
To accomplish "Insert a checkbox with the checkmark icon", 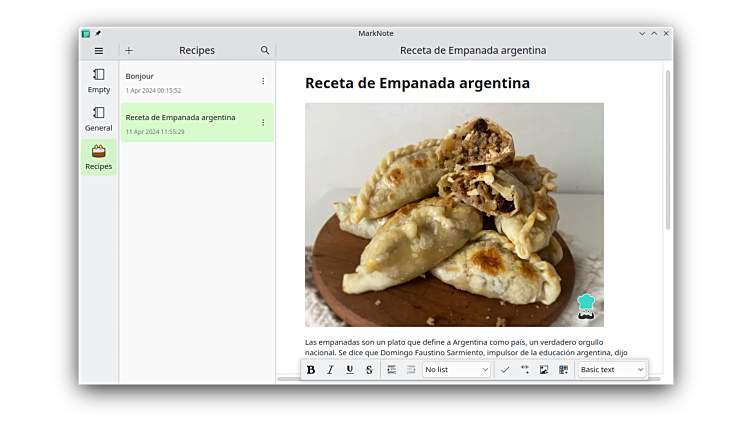I will [505, 370].
